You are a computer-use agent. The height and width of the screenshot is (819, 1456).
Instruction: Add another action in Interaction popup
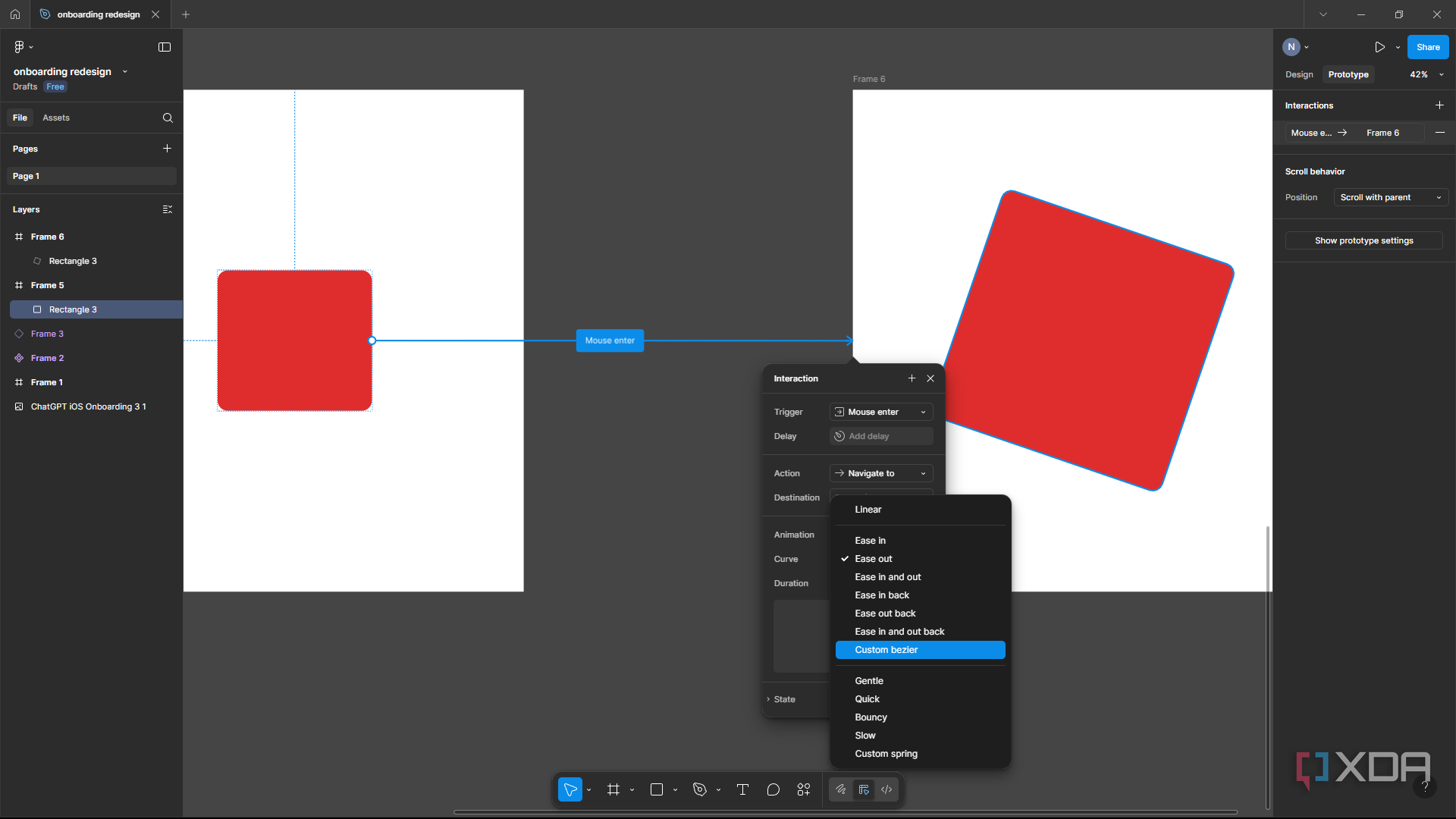[x=912, y=378]
